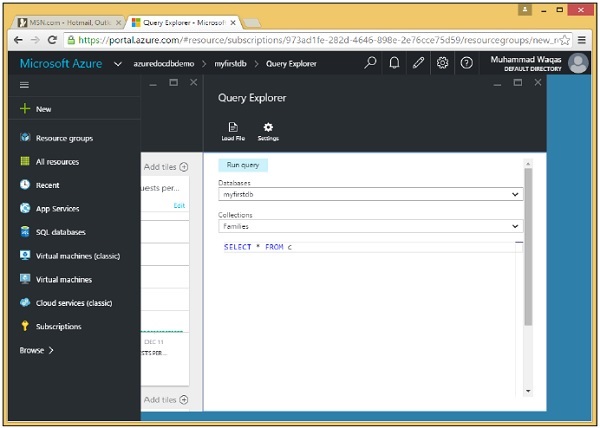Open portal settings gear in top bar
The width and height of the screenshot is (600, 428).
442,63
